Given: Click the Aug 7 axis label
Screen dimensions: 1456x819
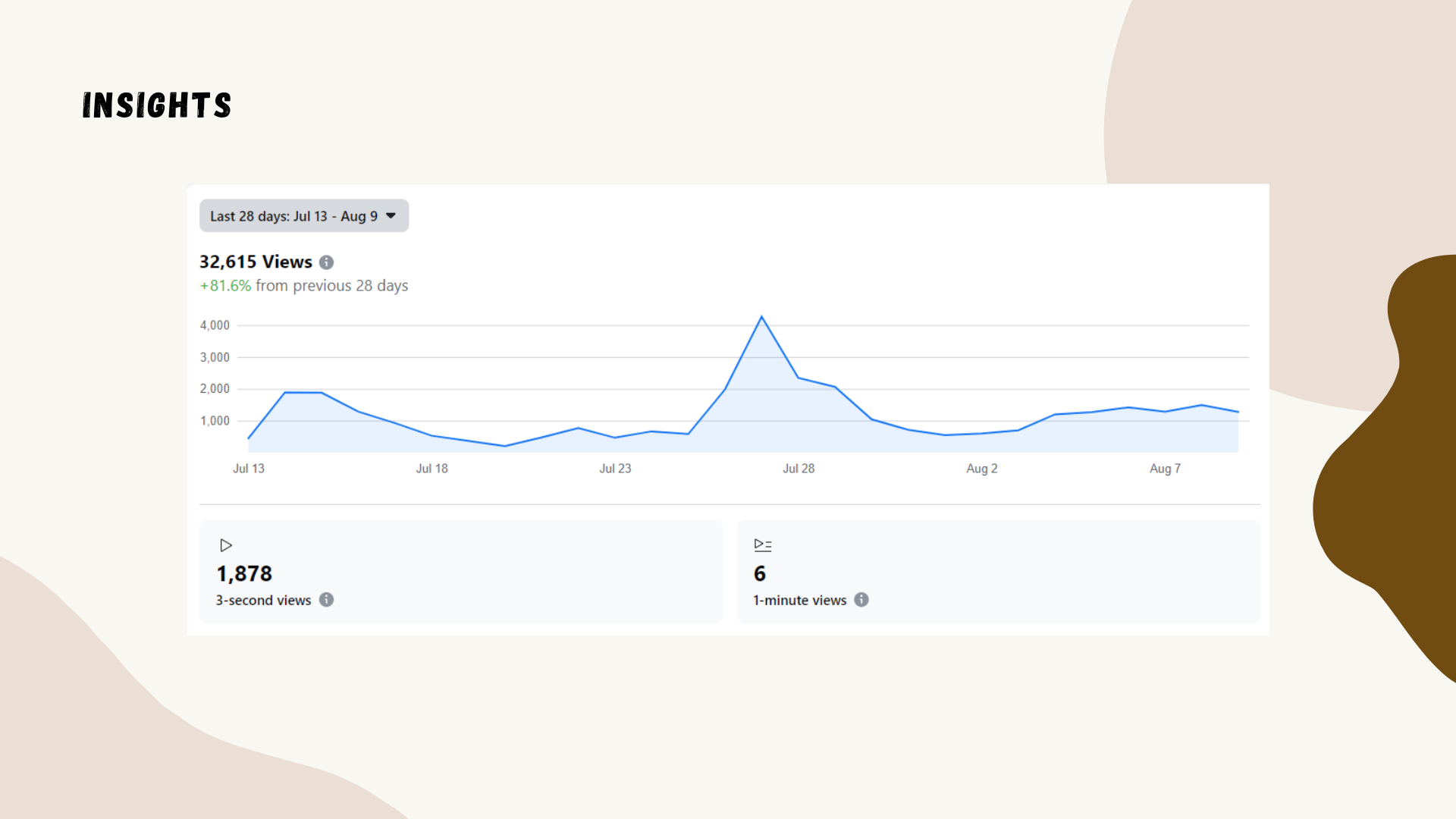Looking at the screenshot, I should click(1165, 469).
